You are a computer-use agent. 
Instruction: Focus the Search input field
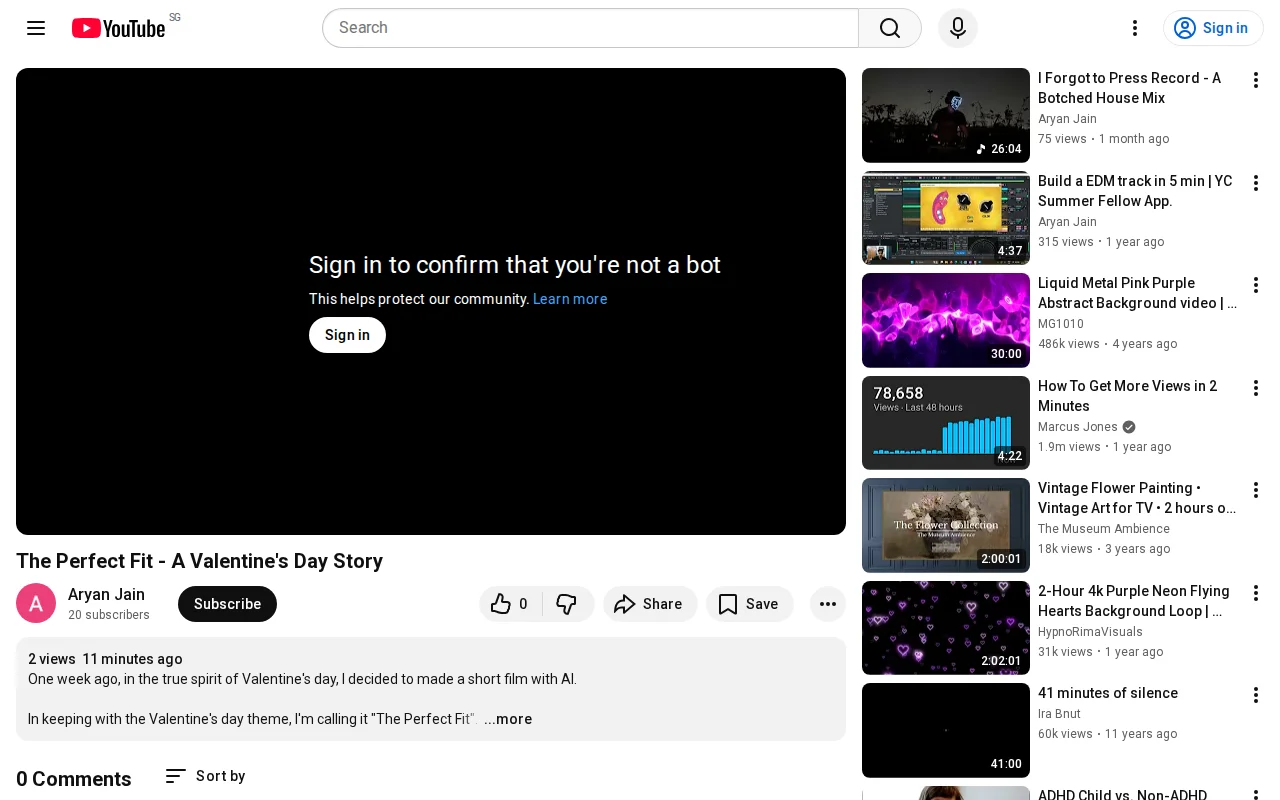click(x=590, y=28)
